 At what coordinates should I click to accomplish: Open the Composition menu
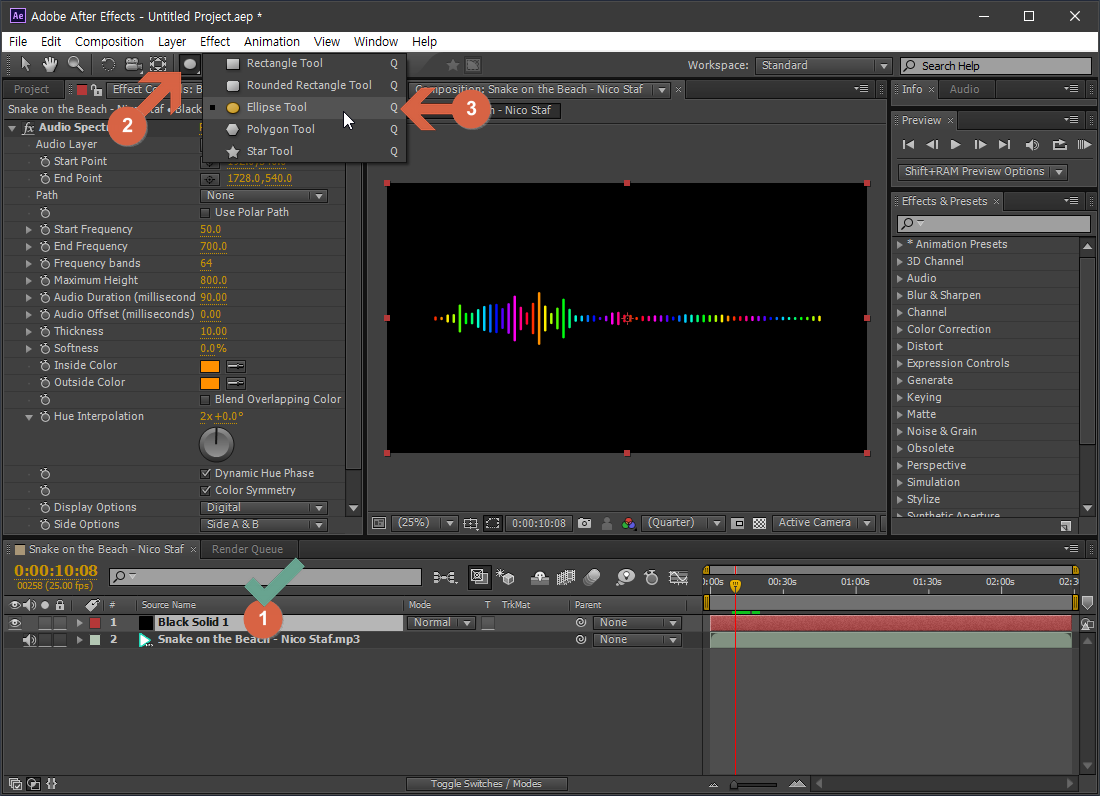pyautogui.click(x=109, y=41)
